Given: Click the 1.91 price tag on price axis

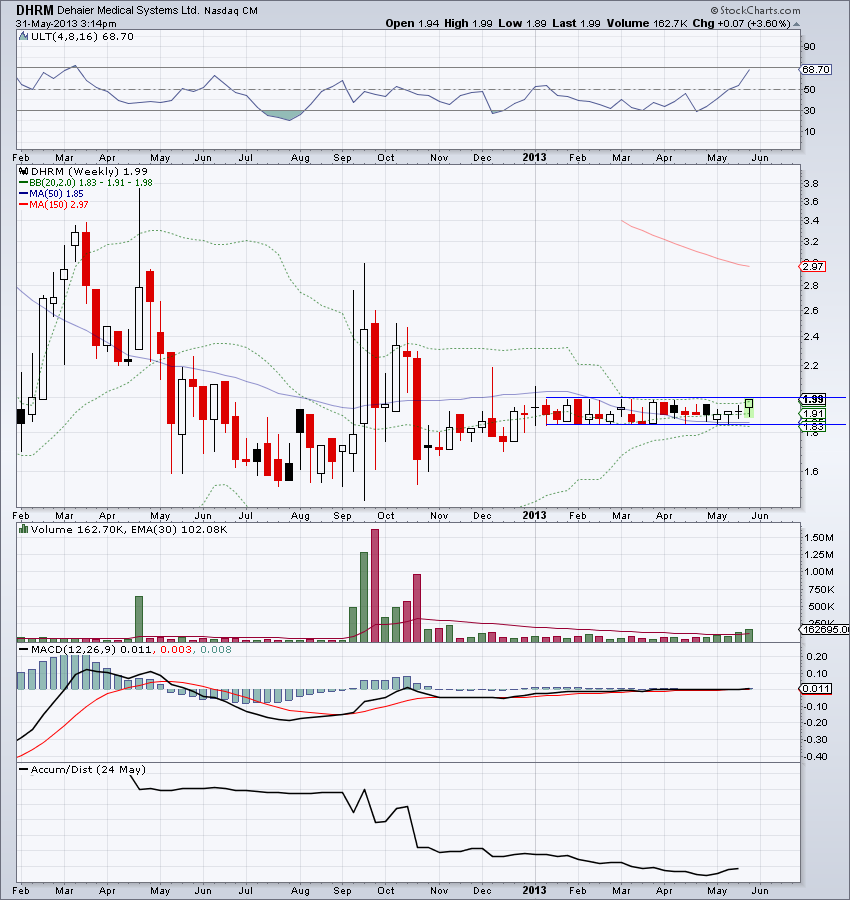Looking at the screenshot, I should (812, 414).
